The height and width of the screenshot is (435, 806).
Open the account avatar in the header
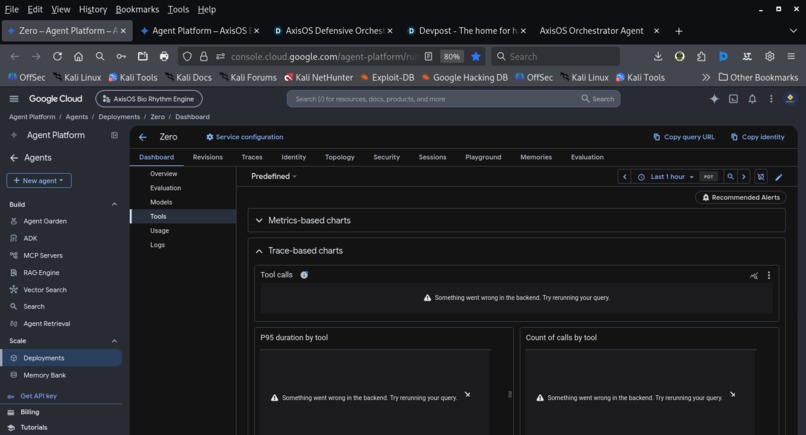click(x=790, y=98)
